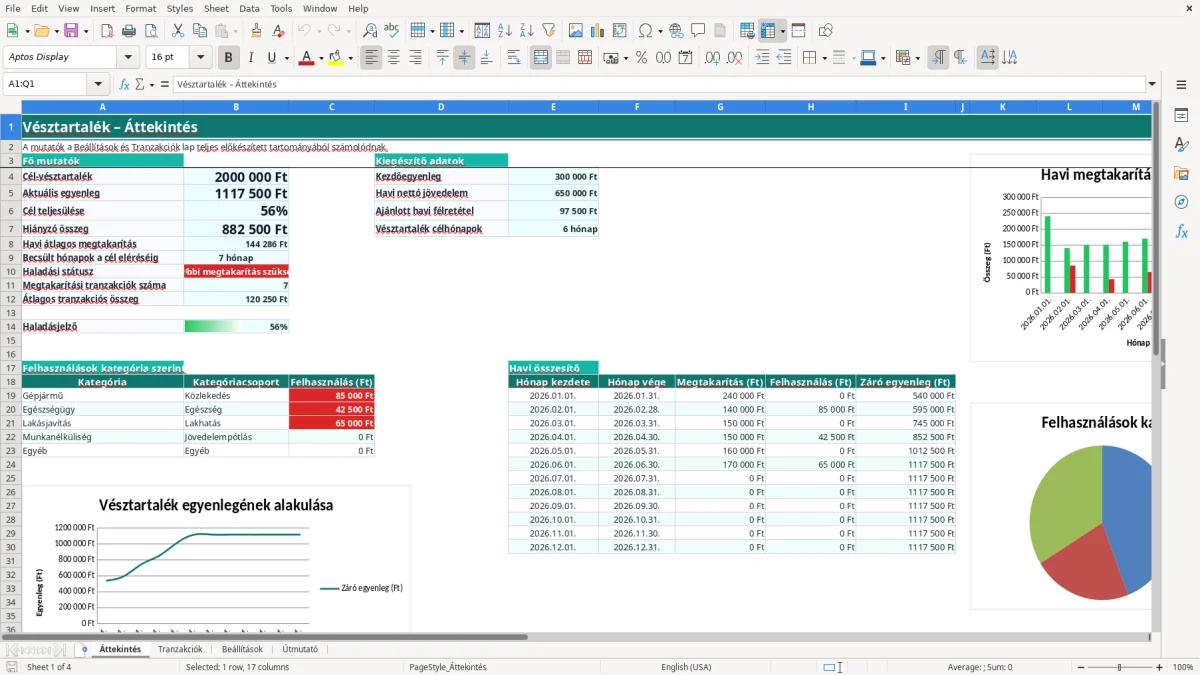Toggle right alignment

[416, 58]
